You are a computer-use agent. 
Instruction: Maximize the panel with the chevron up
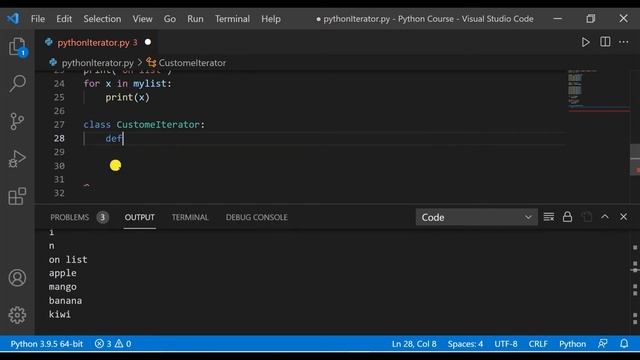[x=605, y=217]
